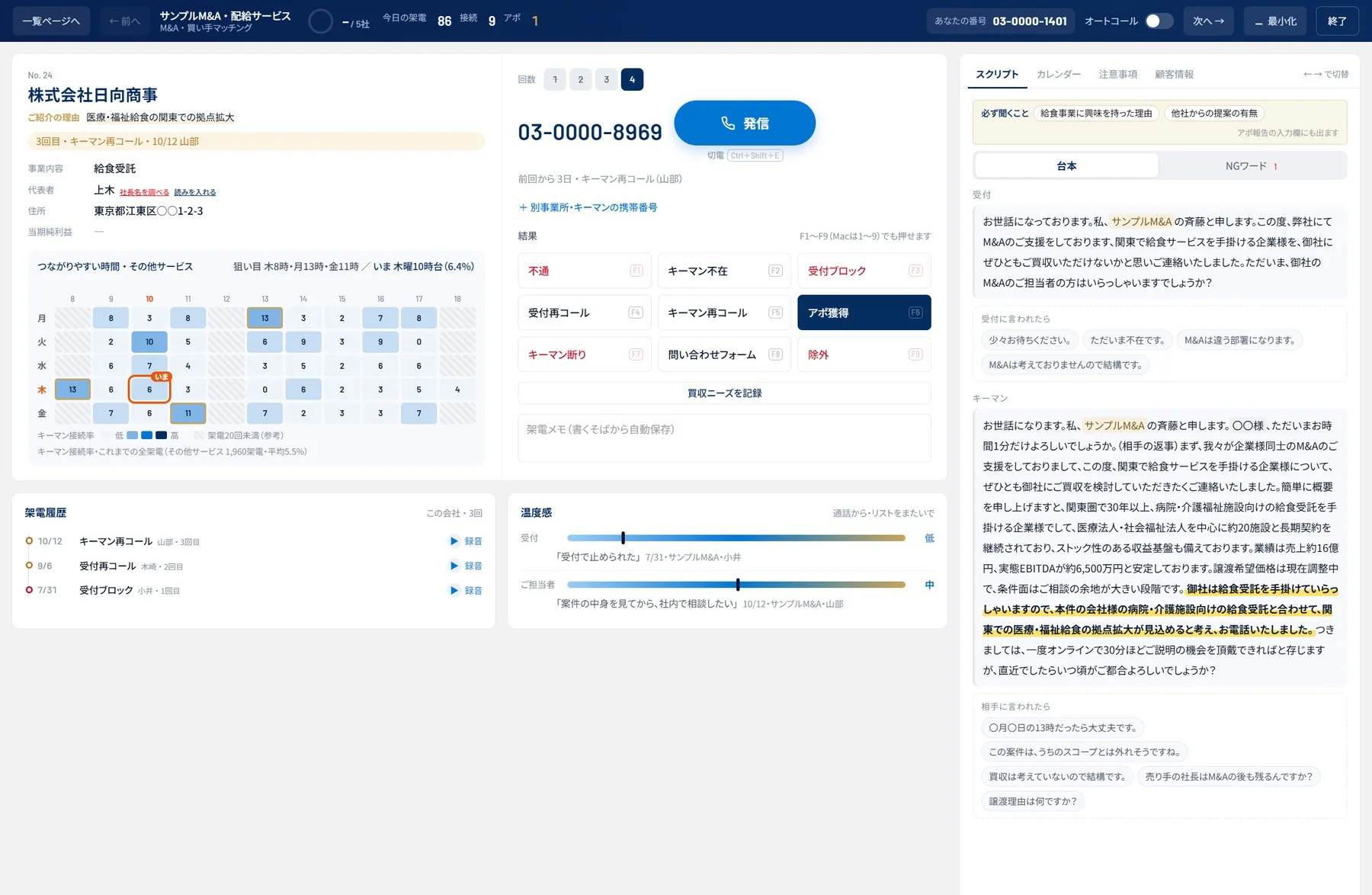Play recording for 10/12 キーマン再コール entry
1372x895 pixels.
click(466, 541)
